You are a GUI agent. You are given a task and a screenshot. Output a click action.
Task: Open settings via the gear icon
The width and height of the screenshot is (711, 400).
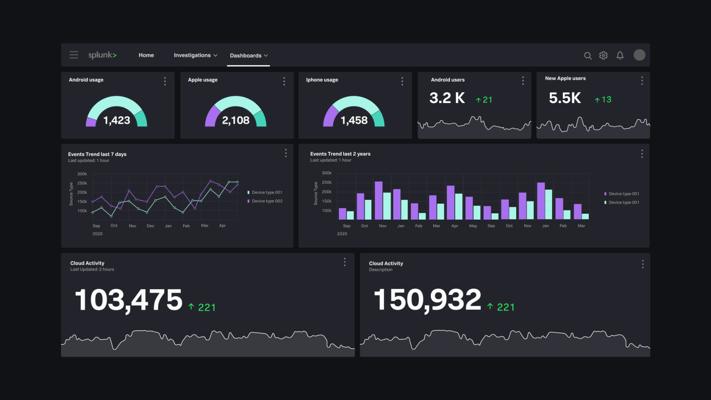click(603, 55)
